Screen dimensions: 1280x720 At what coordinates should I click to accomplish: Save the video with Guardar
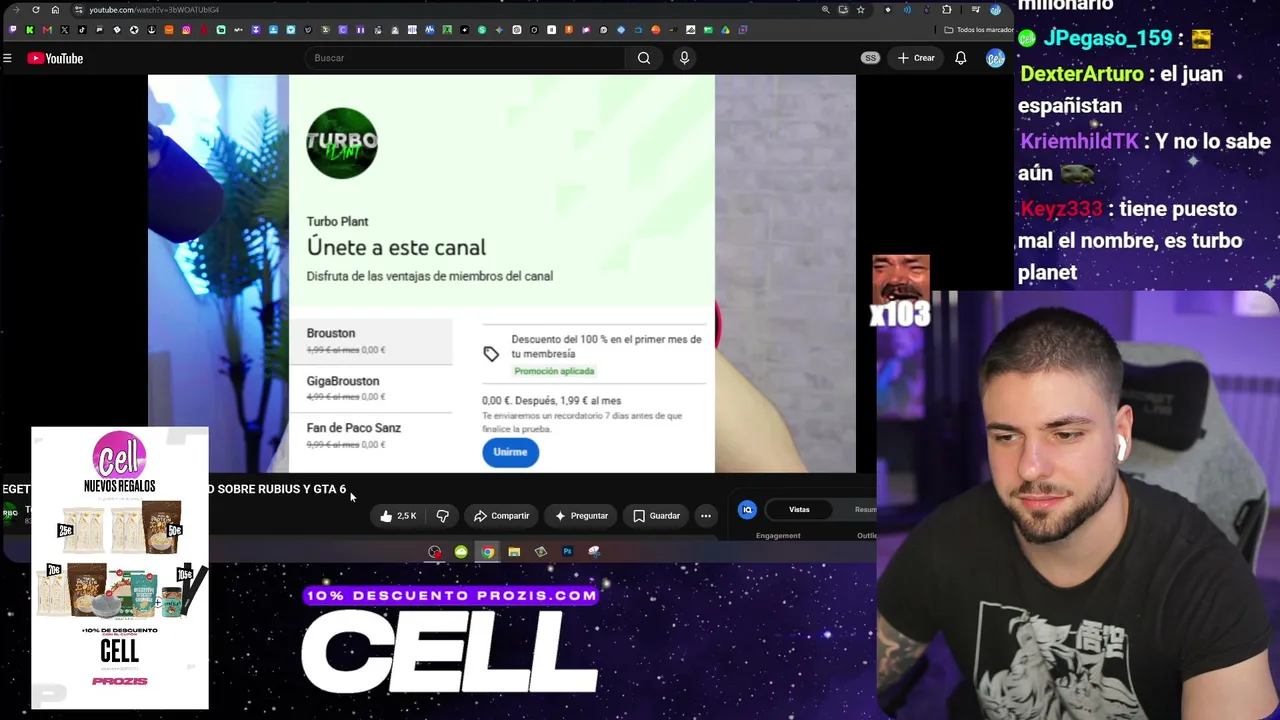[x=656, y=516]
